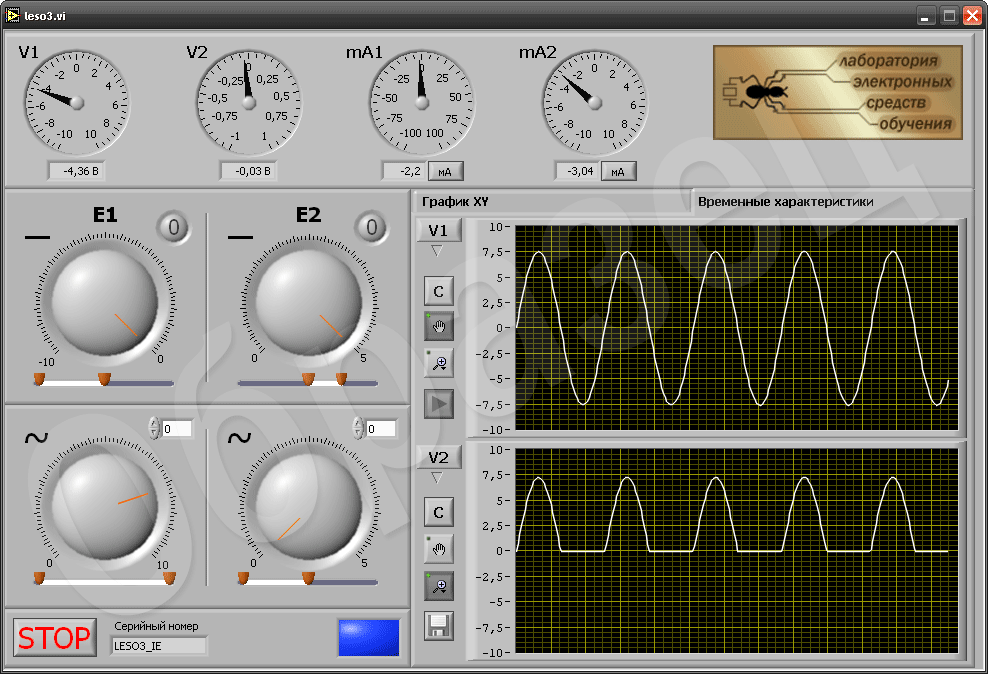Viewport: 988px width, 674px height.
Task: Click the mA2 units мА button
Action: tap(618, 171)
